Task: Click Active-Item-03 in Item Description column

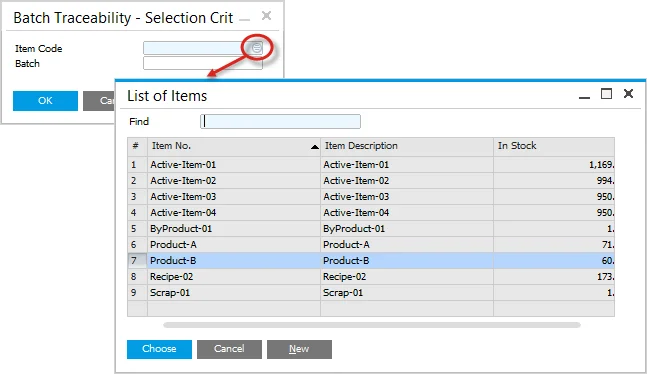Action: 407,196
